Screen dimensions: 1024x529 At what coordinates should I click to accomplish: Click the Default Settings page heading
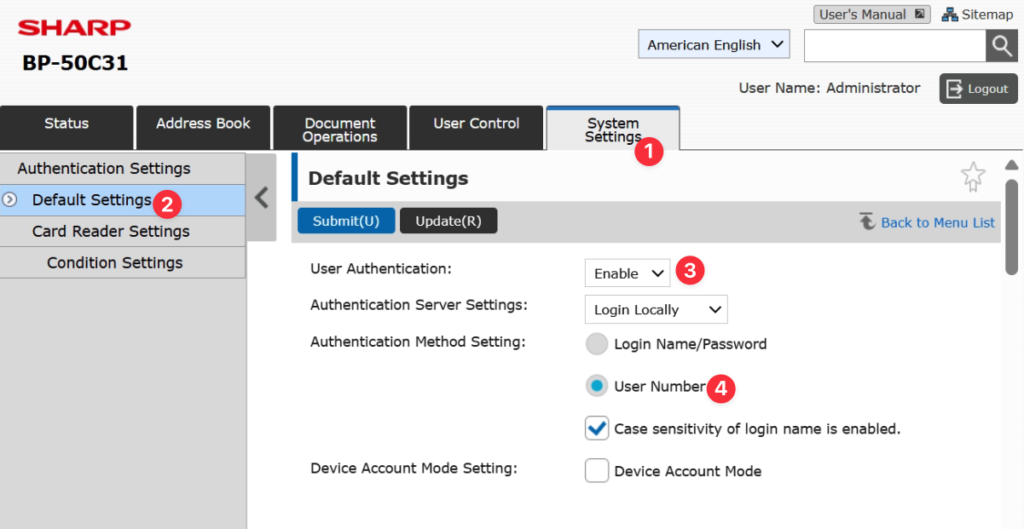pyautogui.click(x=388, y=178)
